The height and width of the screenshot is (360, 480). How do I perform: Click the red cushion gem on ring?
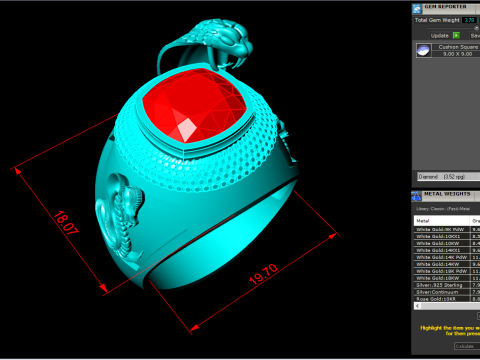click(x=194, y=106)
